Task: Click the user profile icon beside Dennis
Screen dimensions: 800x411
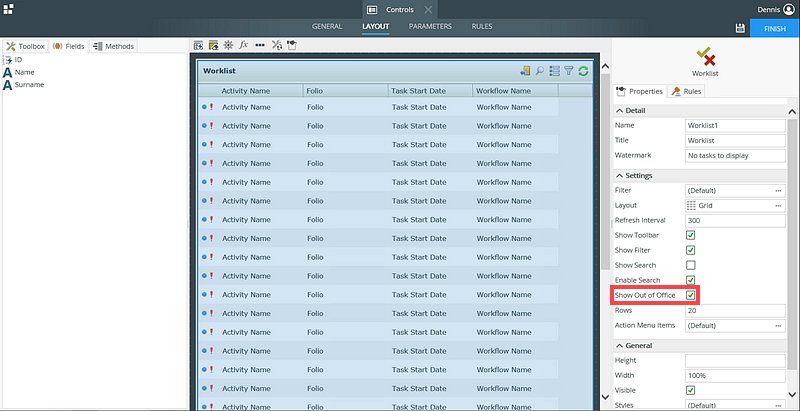Action: click(x=789, y=9)
